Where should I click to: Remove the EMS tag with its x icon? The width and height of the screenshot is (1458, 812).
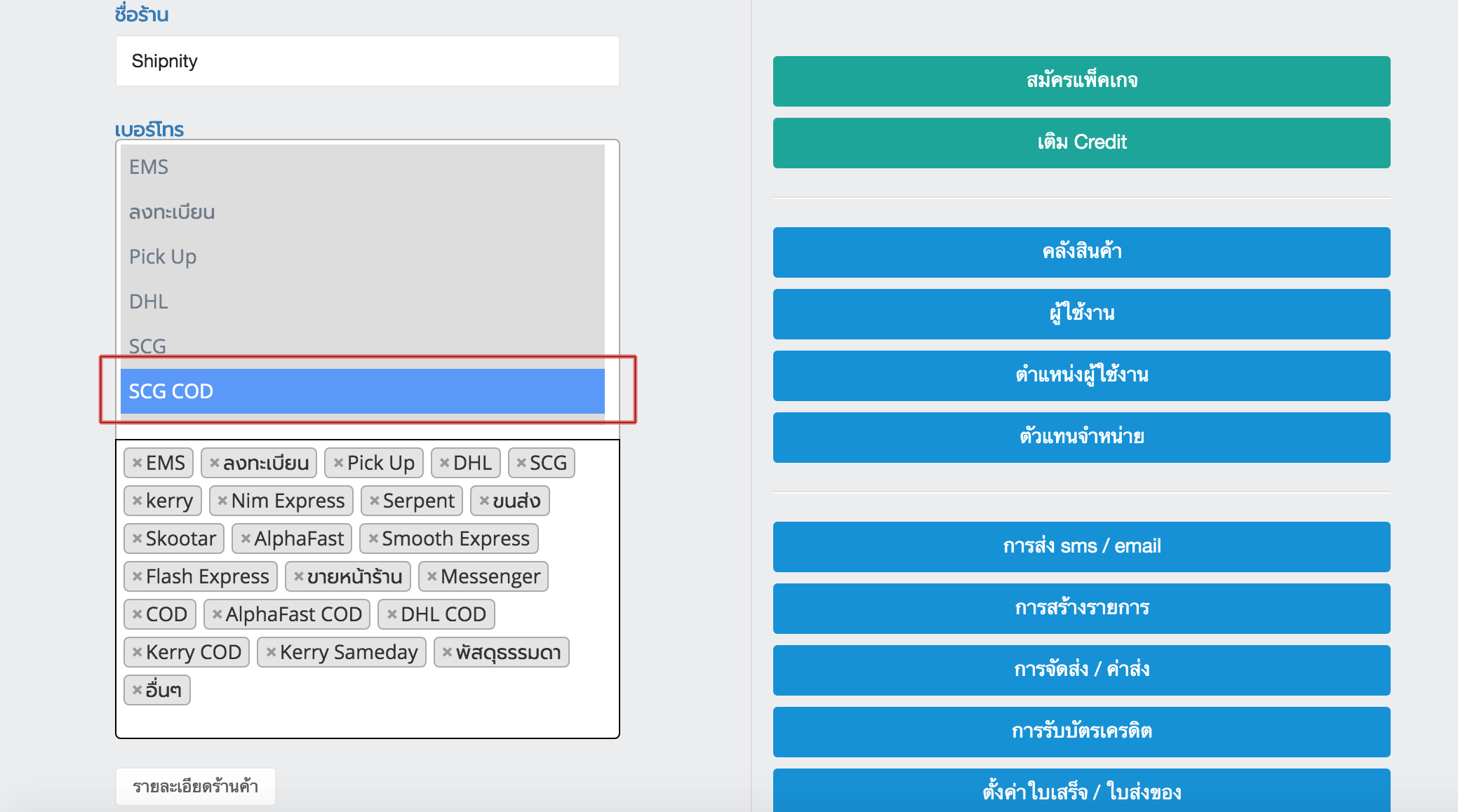(x=137, y=463)
